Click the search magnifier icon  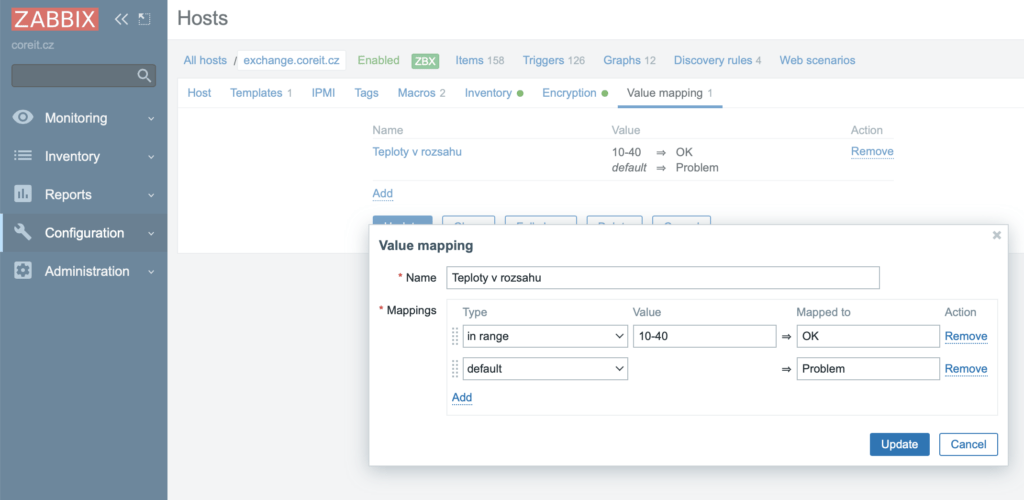[x=144, y=76]
